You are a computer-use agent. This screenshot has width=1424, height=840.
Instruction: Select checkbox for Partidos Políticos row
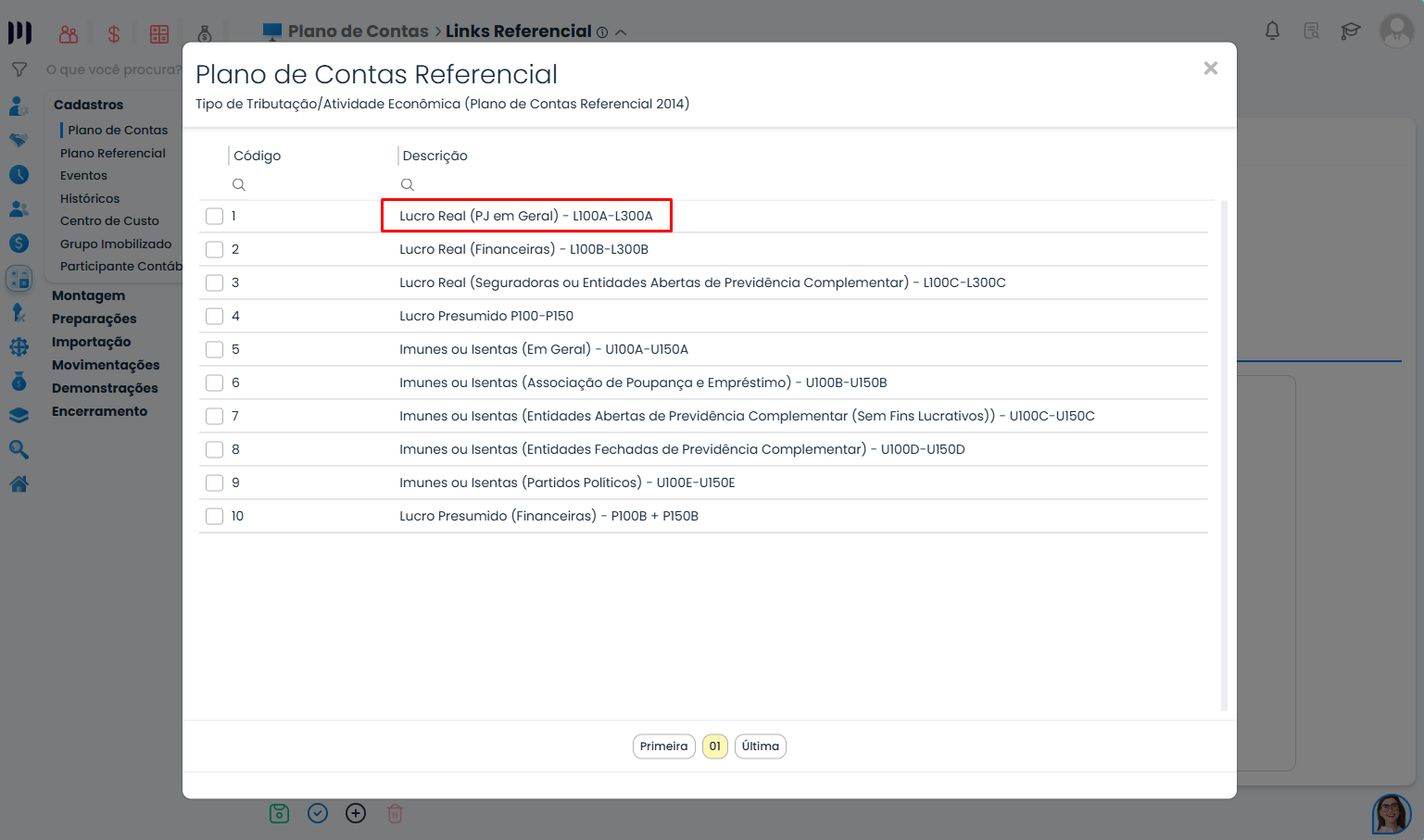[x=214, y=483]
